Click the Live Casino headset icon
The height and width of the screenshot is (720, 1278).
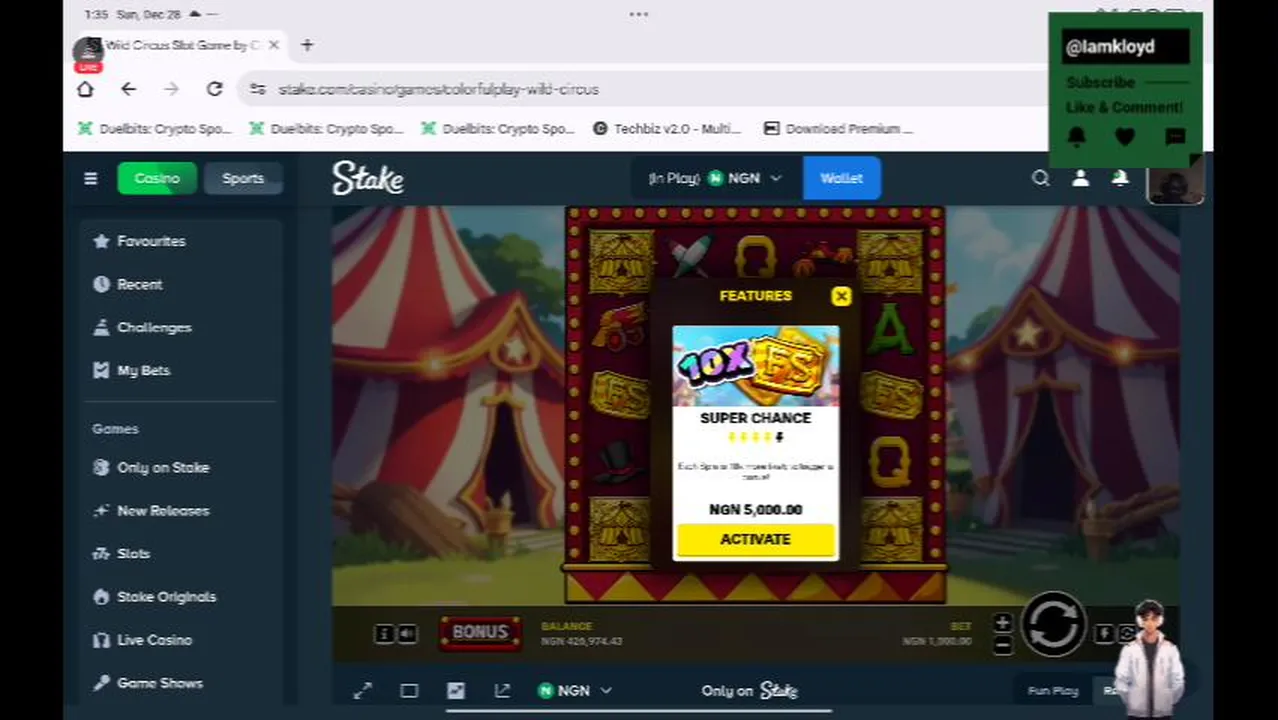pos(101,639)
